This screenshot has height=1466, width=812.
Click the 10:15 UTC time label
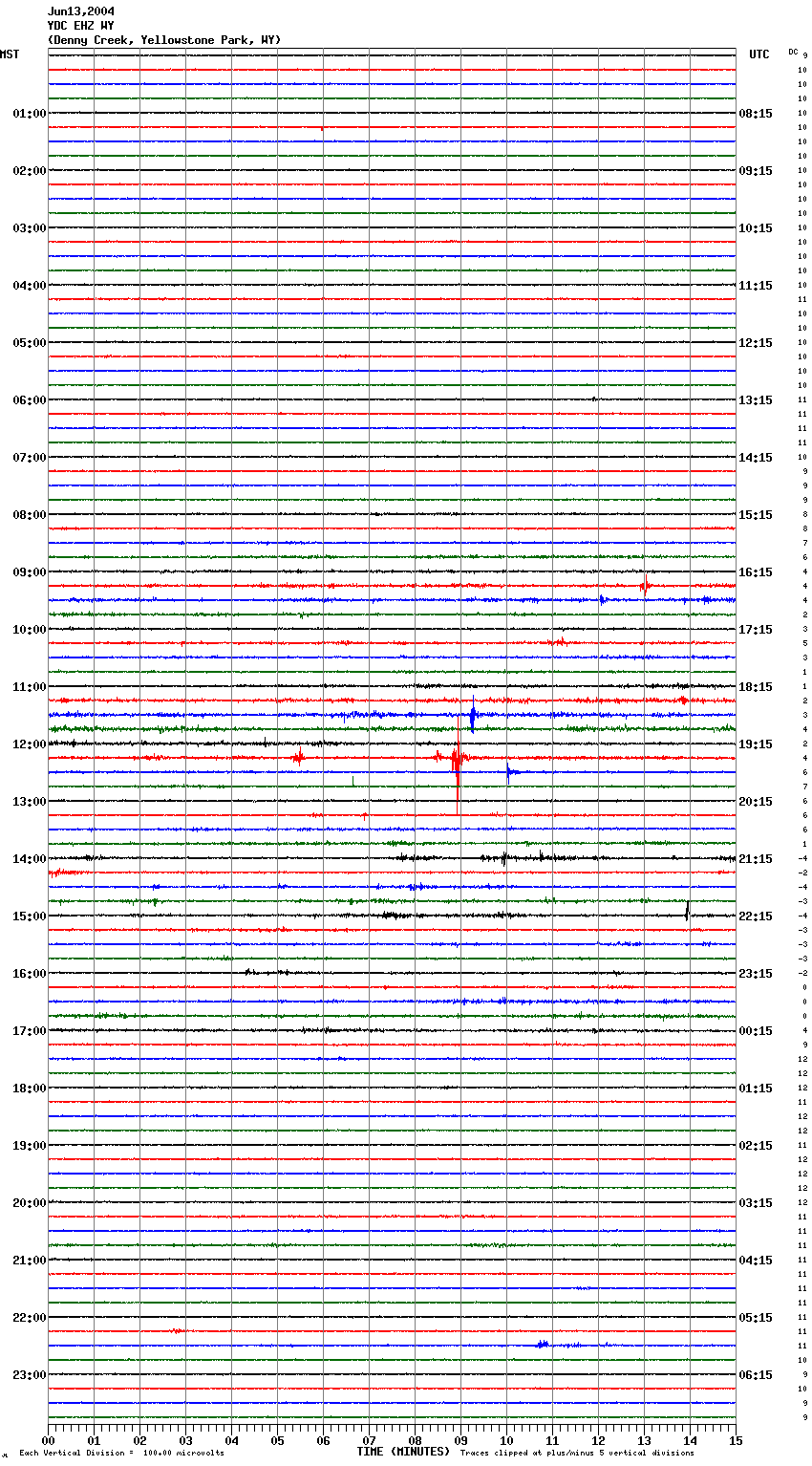click(x=756, y=228)
